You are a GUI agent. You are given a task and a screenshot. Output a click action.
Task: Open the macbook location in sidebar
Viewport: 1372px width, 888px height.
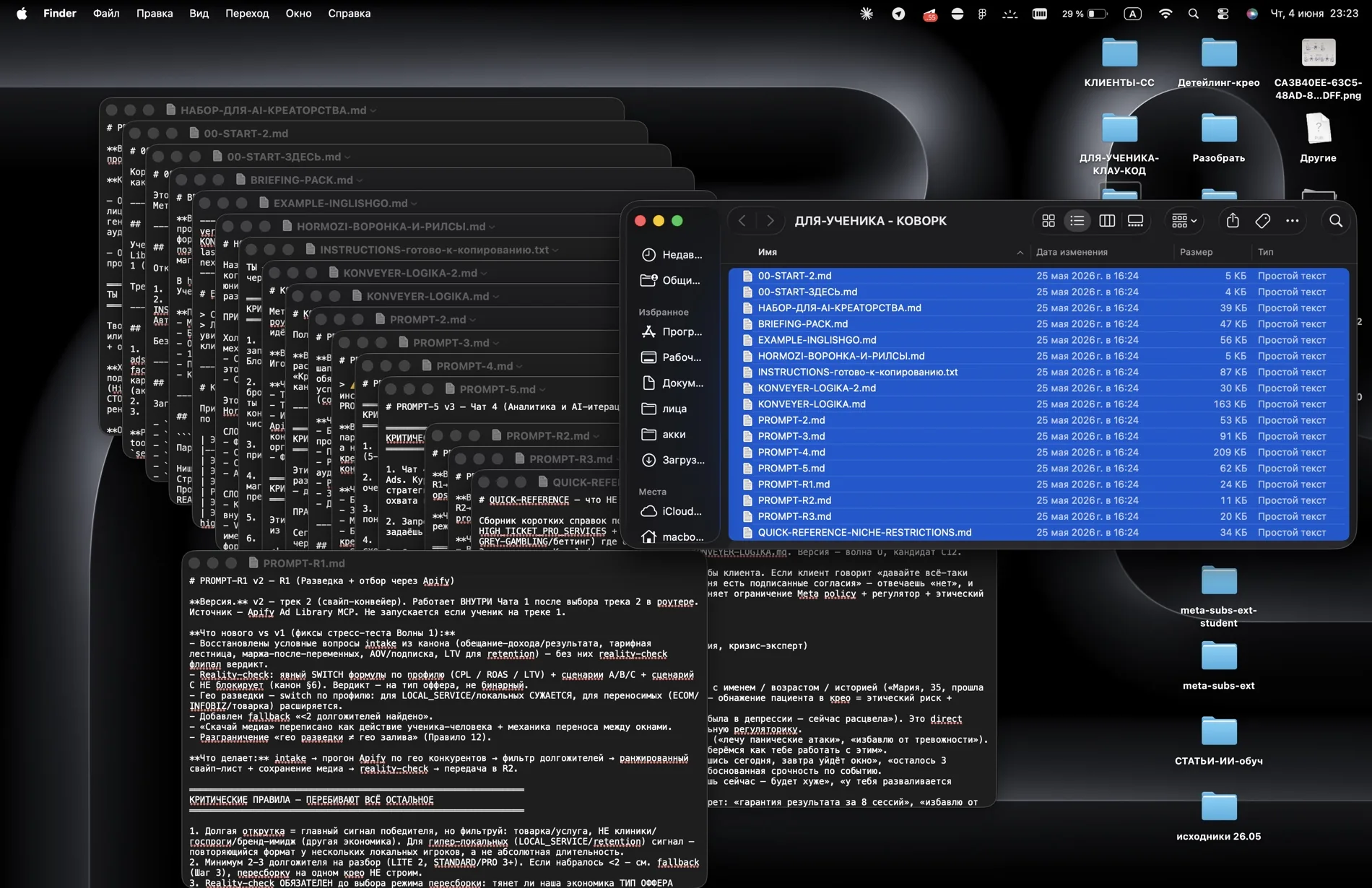point(672,537)
